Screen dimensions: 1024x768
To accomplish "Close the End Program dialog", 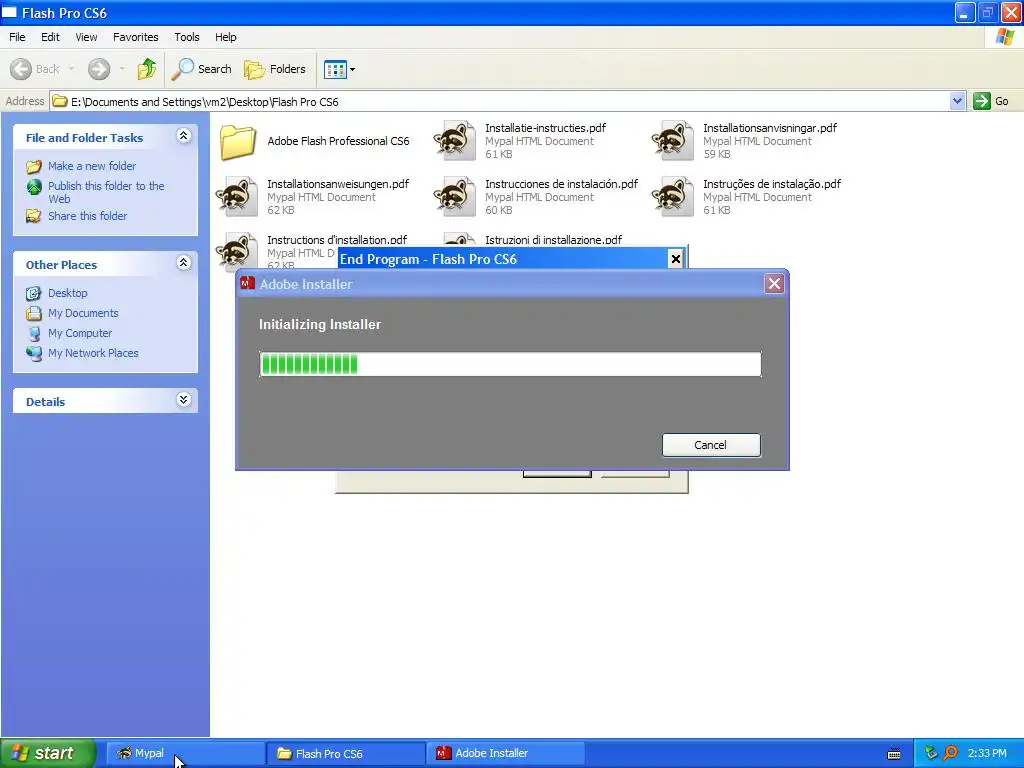I will pos(676,259).
